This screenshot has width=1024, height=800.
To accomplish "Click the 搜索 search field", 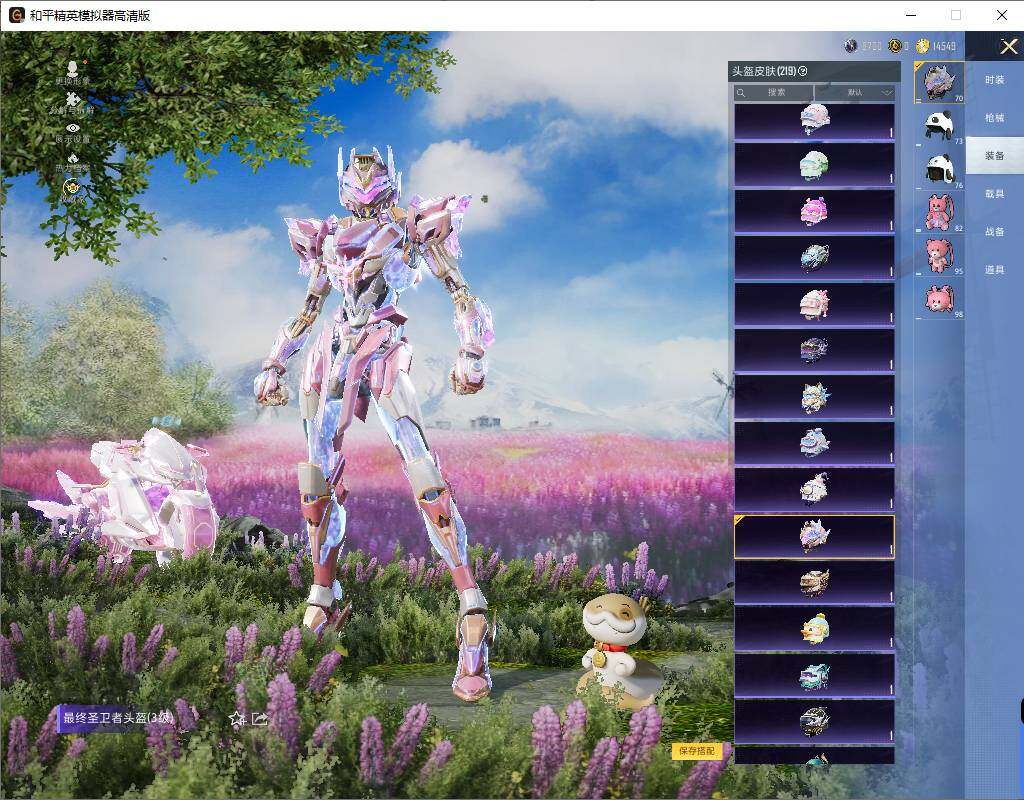I will [773, 93].
